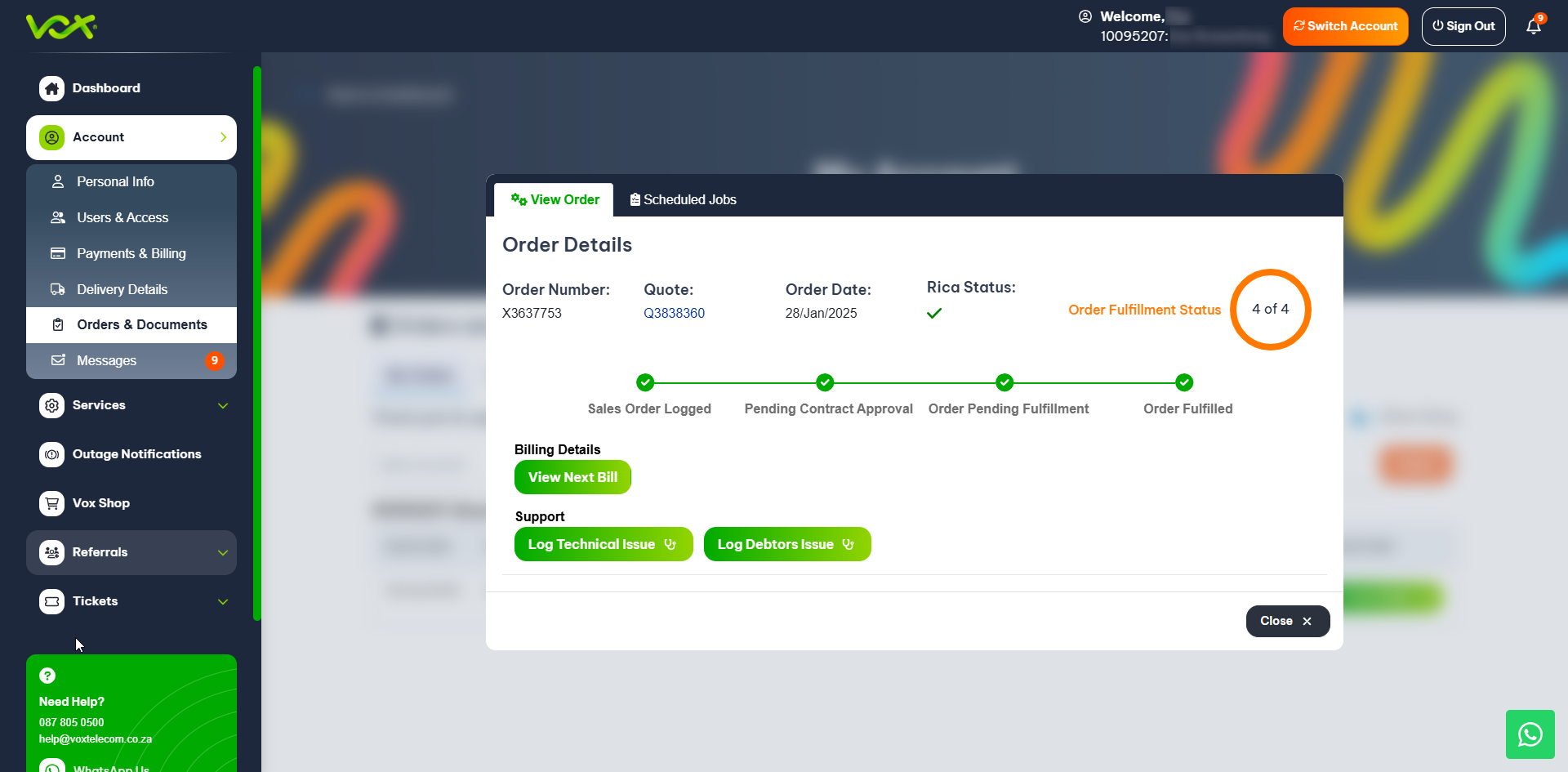Click the 4 of 4 fulfillment progress circle
The image size is (1568, 772).
(x=1270, y=310)
